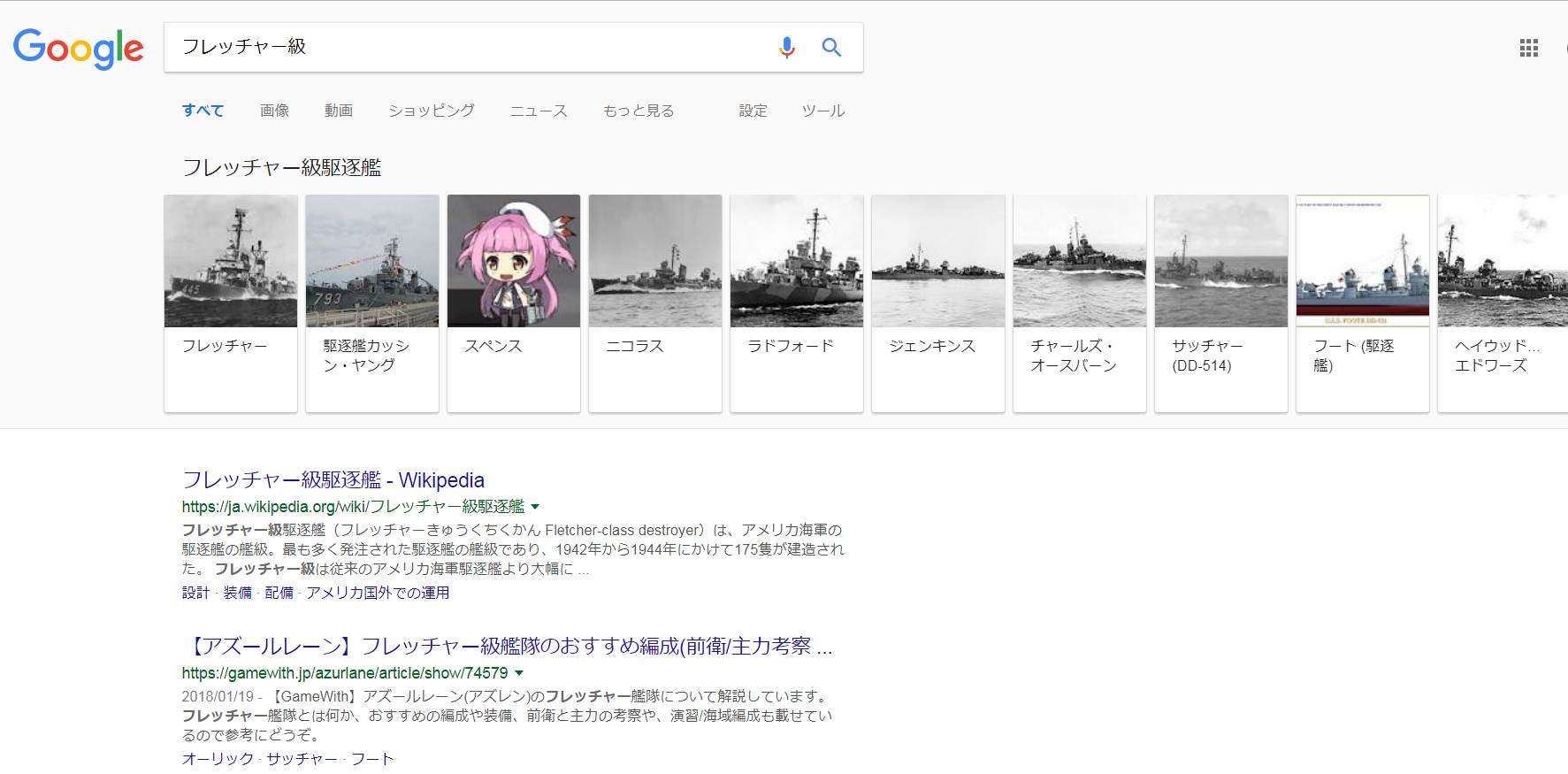
Task: Open the ラドフォード ship thumbnail
Action: [797, 261]
